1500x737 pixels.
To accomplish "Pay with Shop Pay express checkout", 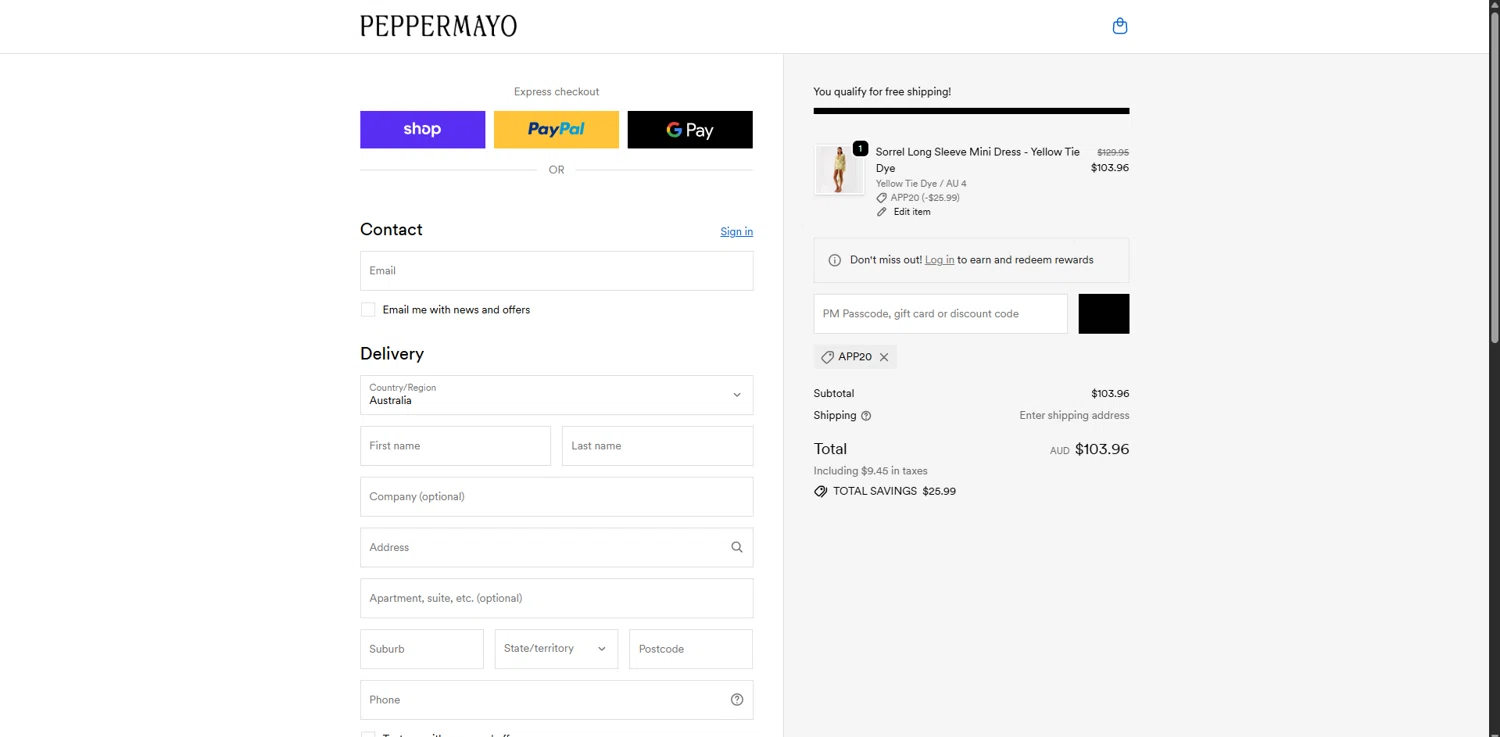I will click(422, 130).
